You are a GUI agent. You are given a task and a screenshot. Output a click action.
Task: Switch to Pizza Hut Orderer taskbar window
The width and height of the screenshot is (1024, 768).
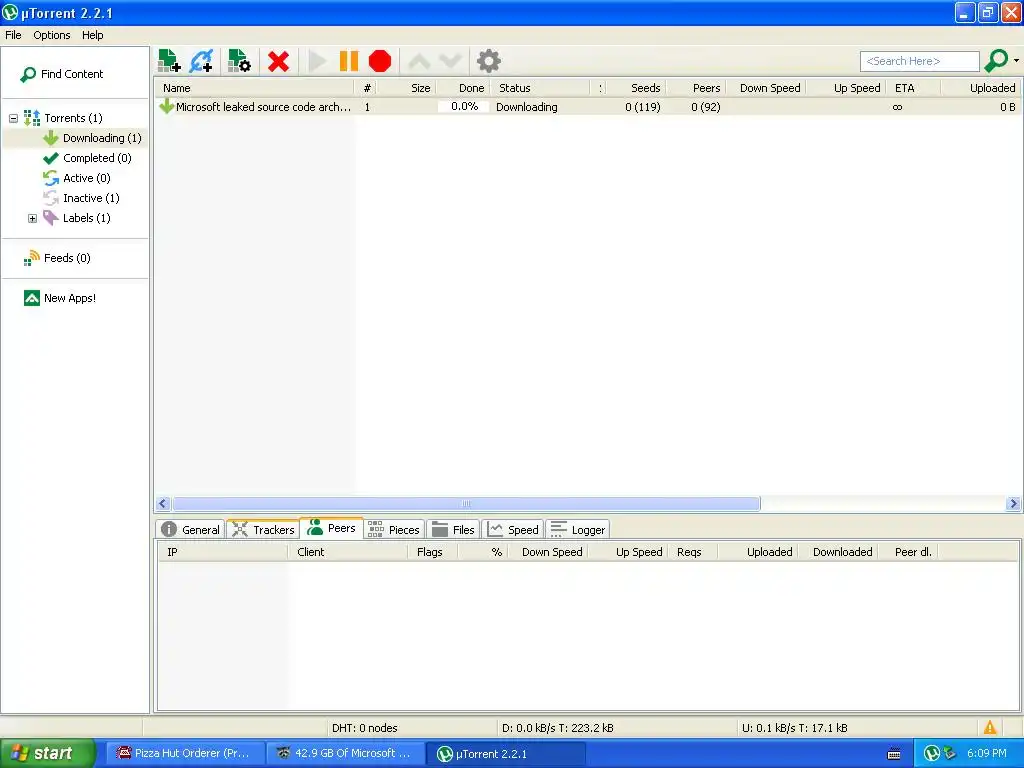pos(186,753)
